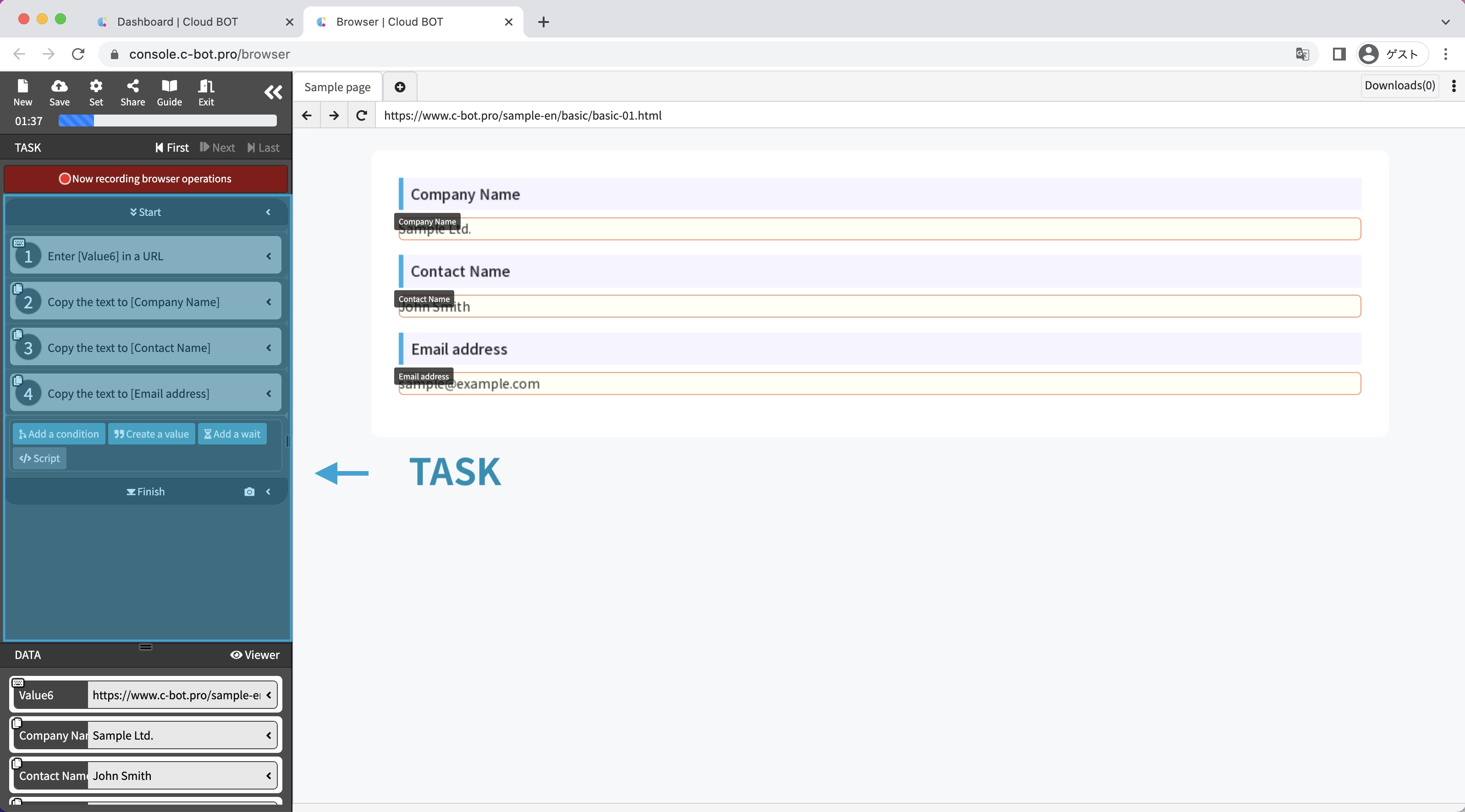
Task: Click the Save cloud icon
Action: 59,92
